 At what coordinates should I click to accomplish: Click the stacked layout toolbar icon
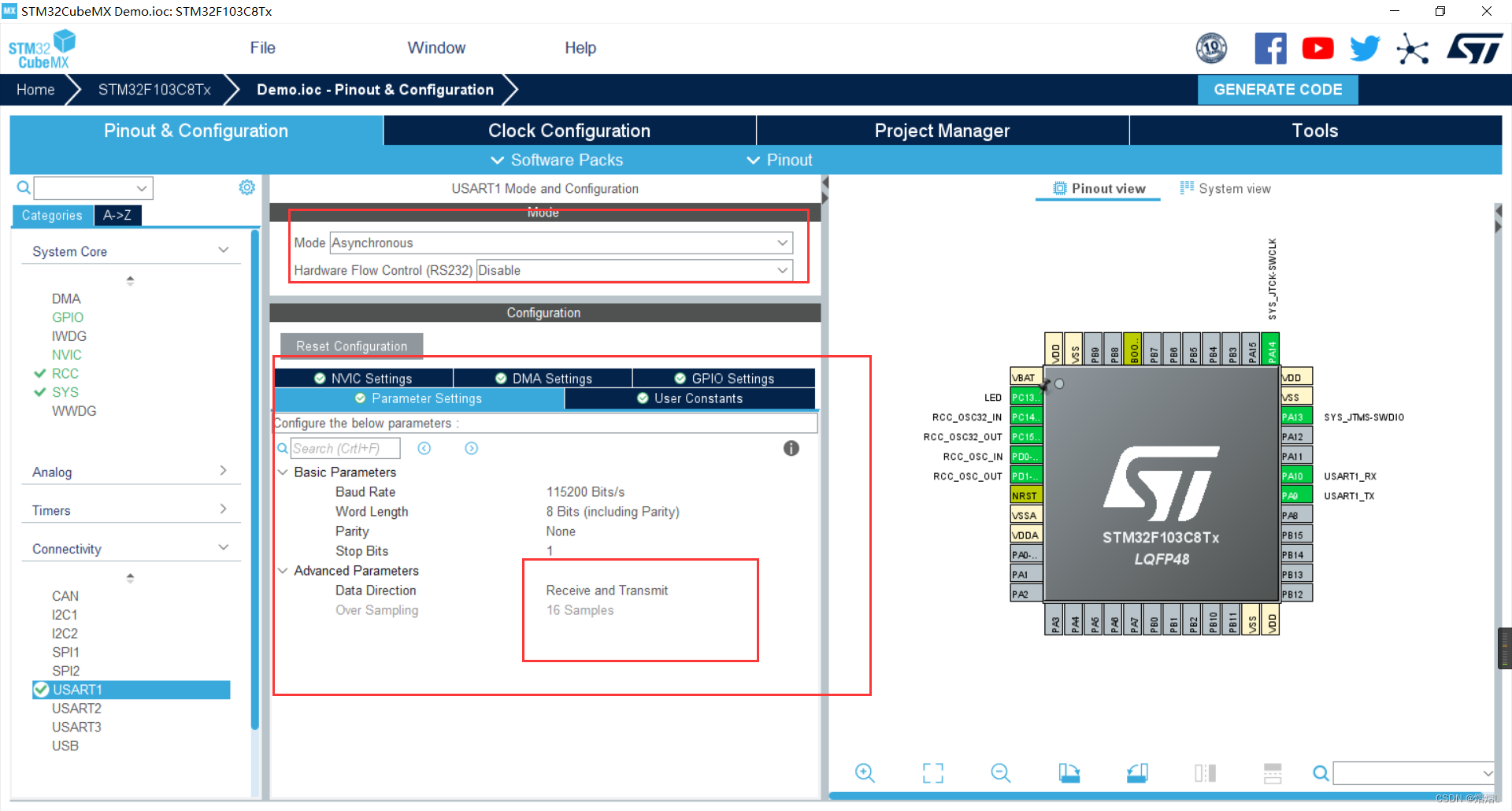tap(1273, 773)
